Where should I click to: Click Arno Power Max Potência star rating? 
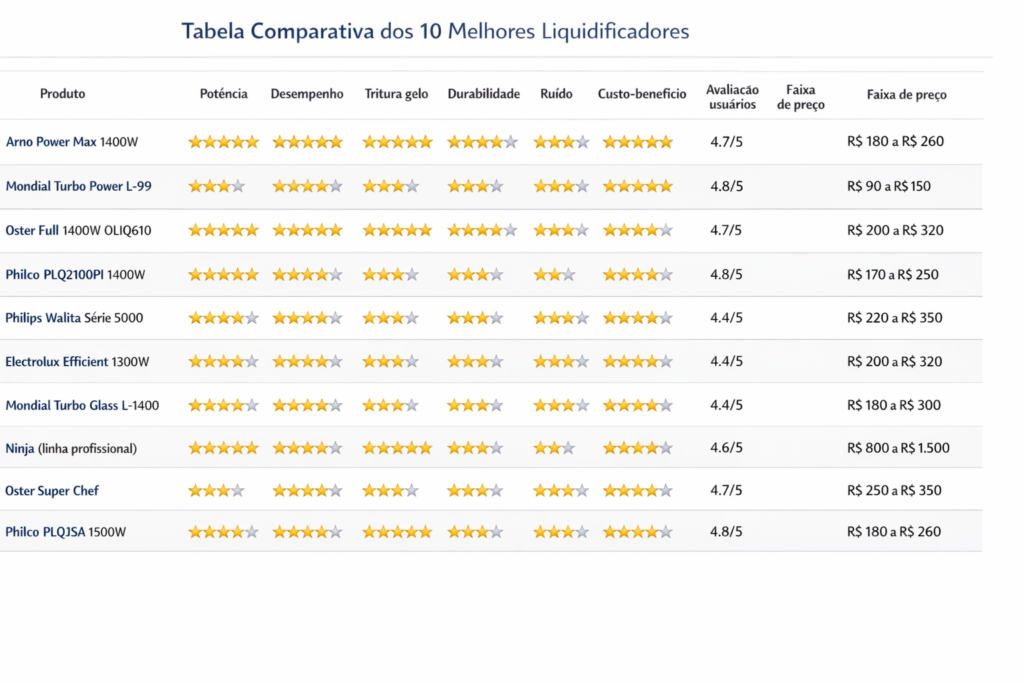tap(223, 142)
